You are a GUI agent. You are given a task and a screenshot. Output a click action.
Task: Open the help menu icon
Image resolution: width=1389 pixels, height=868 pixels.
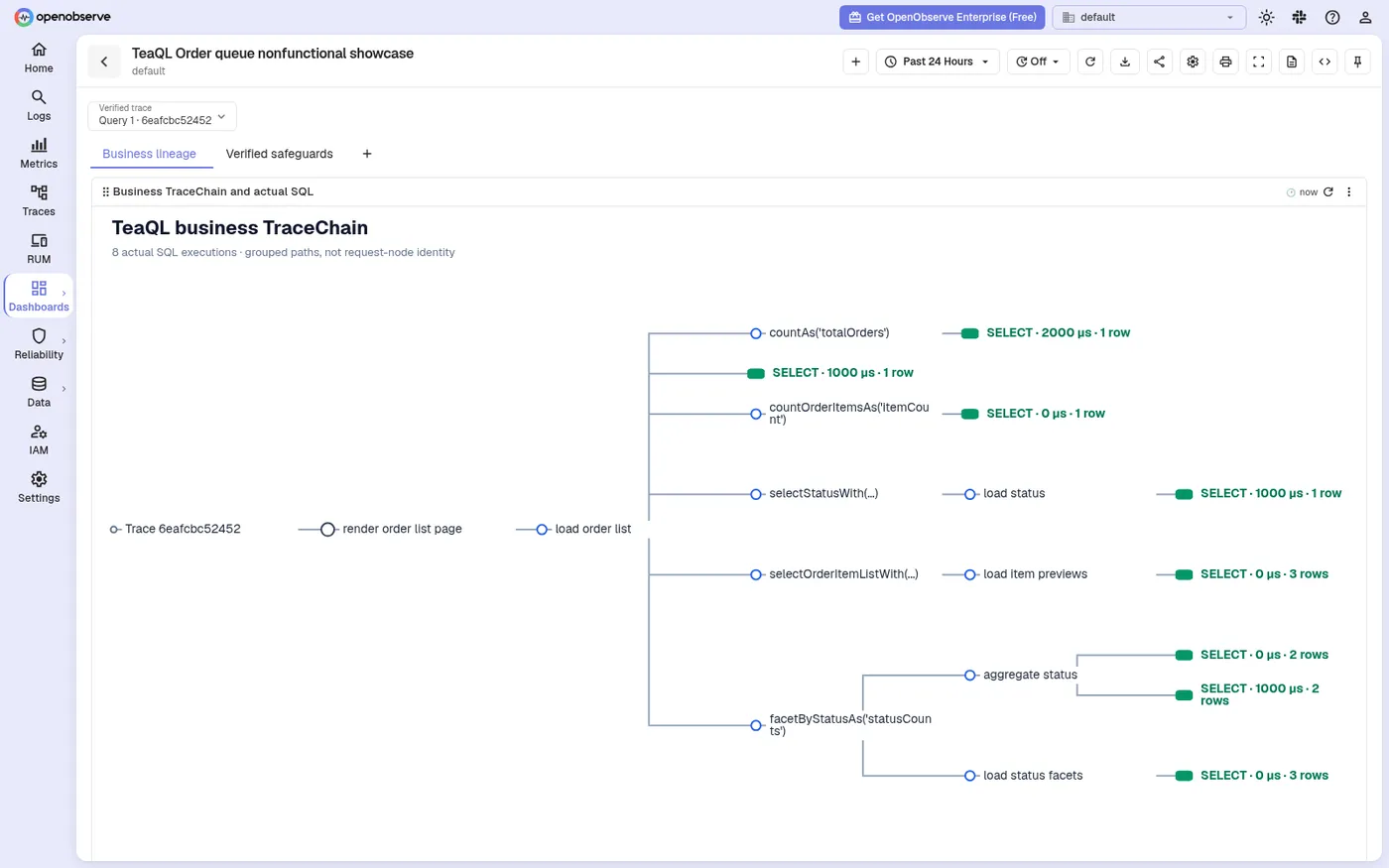click(1332, 17)
